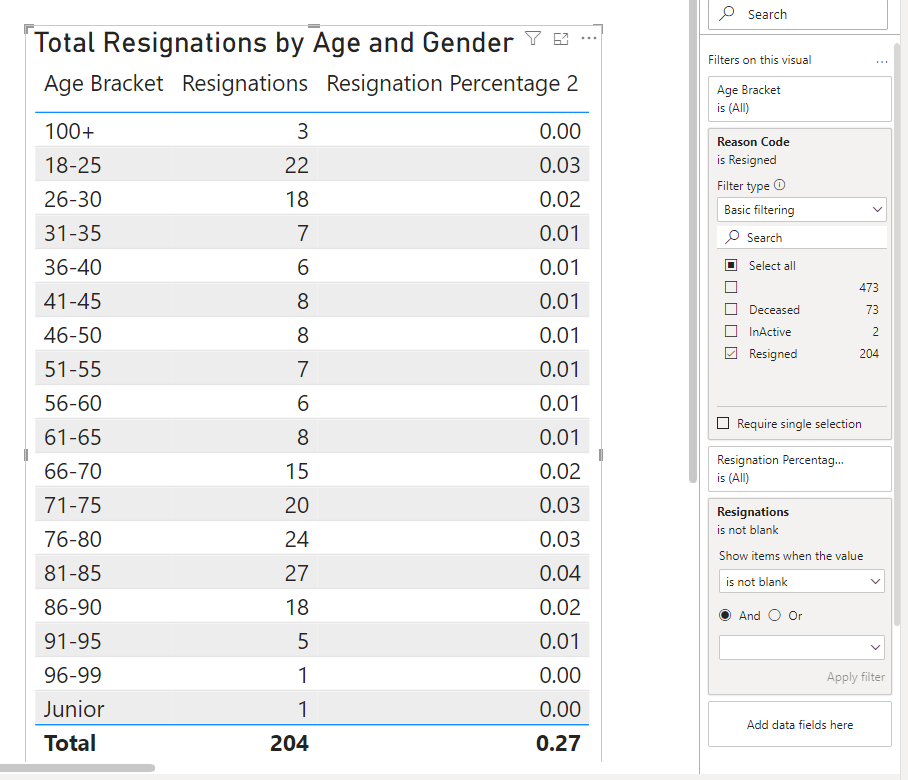Click the total percentage value 0.27
The image size is (908, 780).
558,744
